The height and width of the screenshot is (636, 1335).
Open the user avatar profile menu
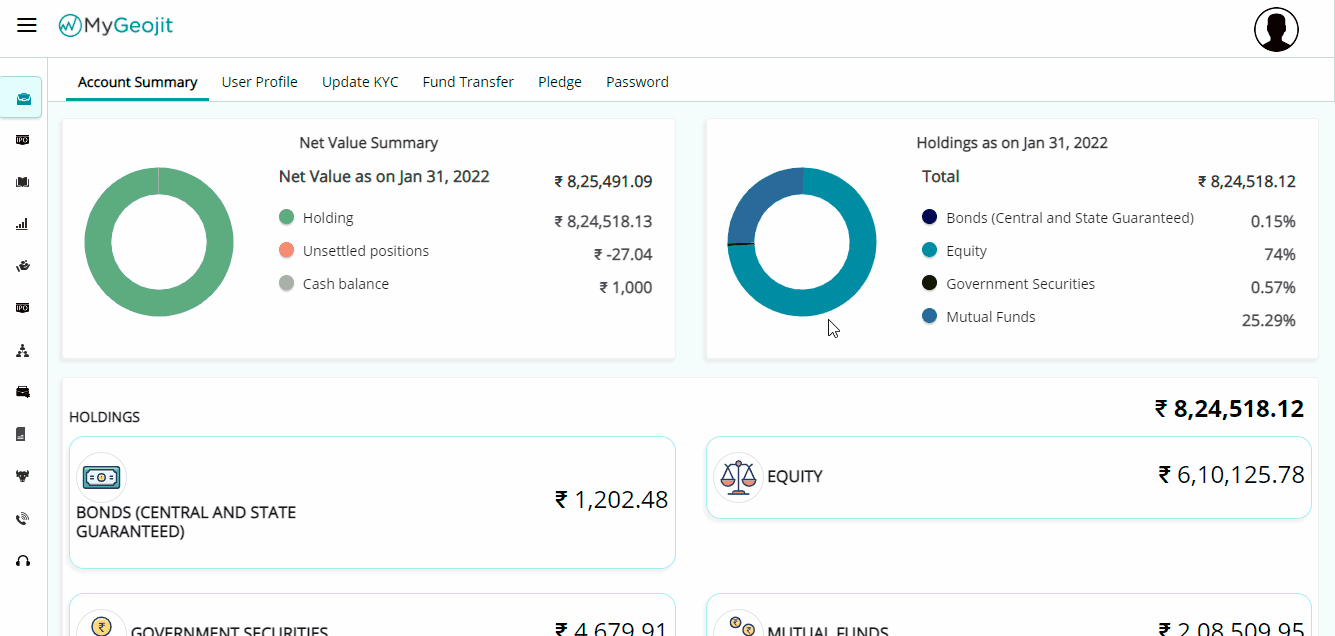1276,30
